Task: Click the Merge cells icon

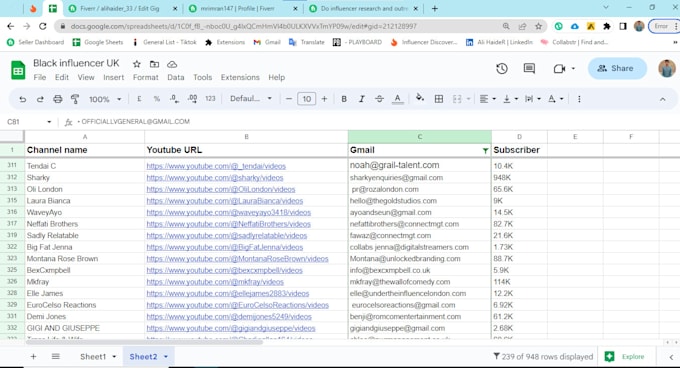Action: point(457,99)
